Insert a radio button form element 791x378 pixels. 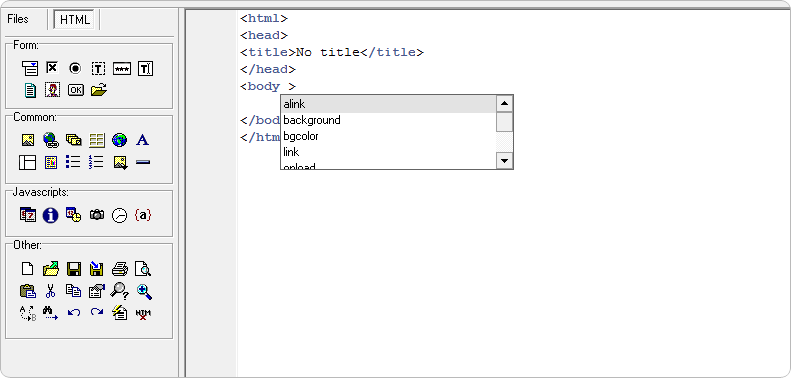coord(75,69)
